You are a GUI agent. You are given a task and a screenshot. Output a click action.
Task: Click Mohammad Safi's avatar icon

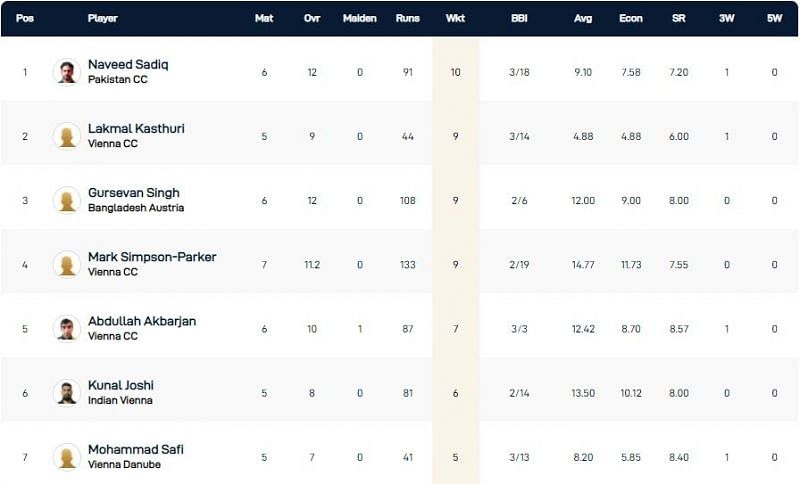click(67, 456)
